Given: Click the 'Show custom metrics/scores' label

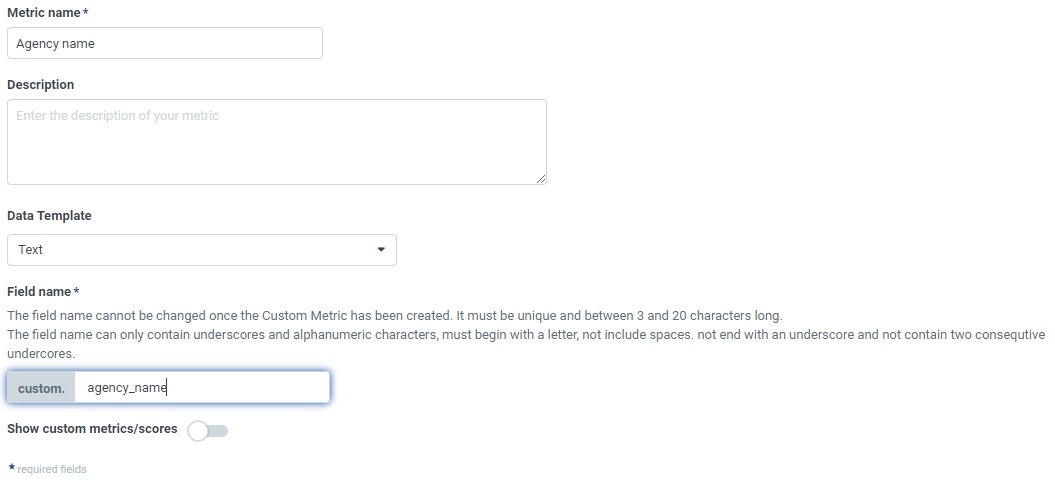Looking at the screenshot, I should point(92,429).
